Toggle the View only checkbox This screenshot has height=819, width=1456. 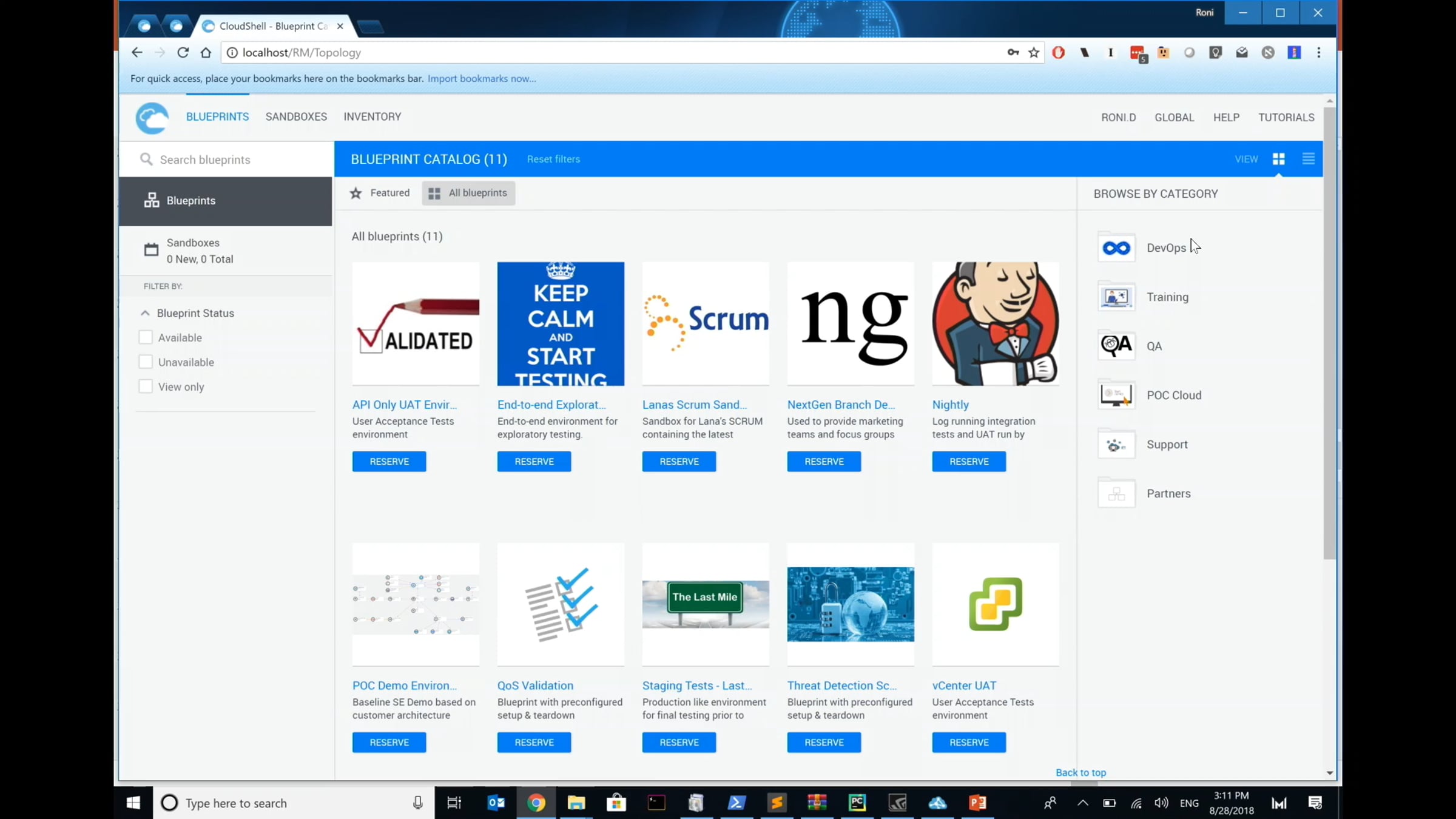click(x=146, y=386)
